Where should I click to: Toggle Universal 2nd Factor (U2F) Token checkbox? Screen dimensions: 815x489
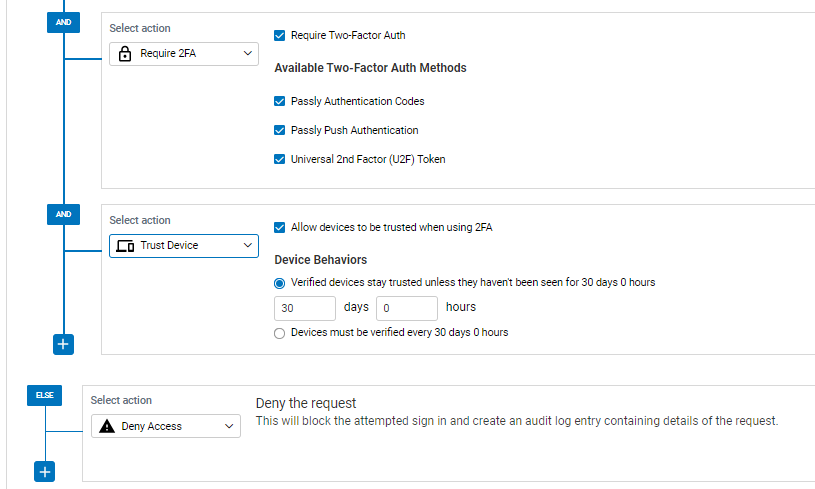tap(280, 160)
